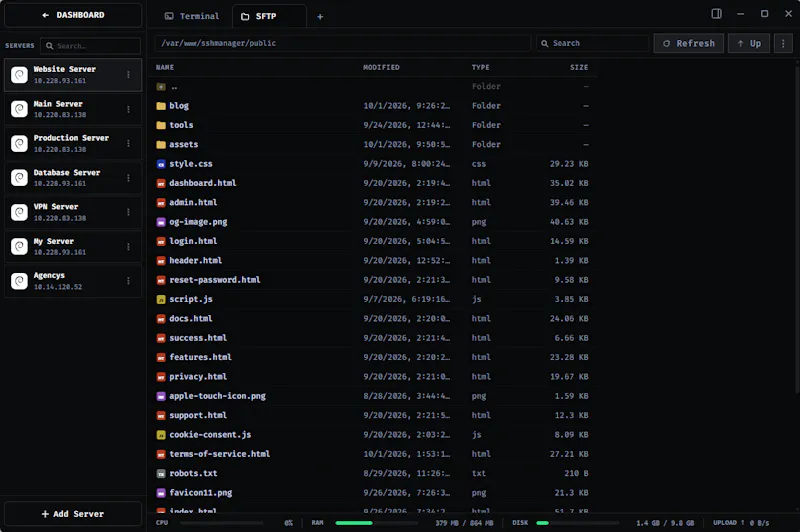Image resolution: width=800 pixels, height=532 pixels.
Task: Select the SFTP tab
Action: click(269, 16)
